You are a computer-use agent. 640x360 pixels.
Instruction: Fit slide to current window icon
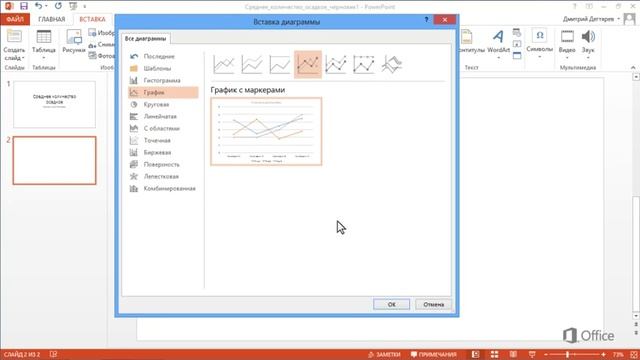click(634, 354)
